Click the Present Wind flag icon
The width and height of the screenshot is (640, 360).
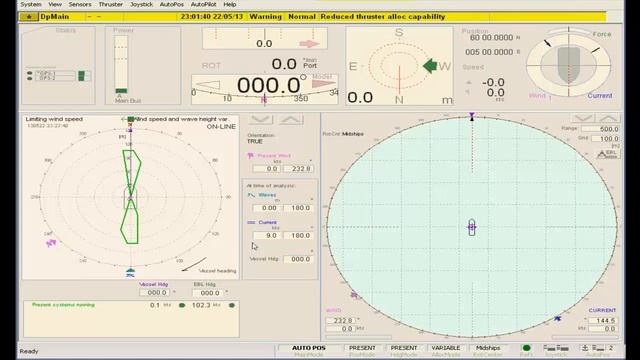(x=251, y=156)
